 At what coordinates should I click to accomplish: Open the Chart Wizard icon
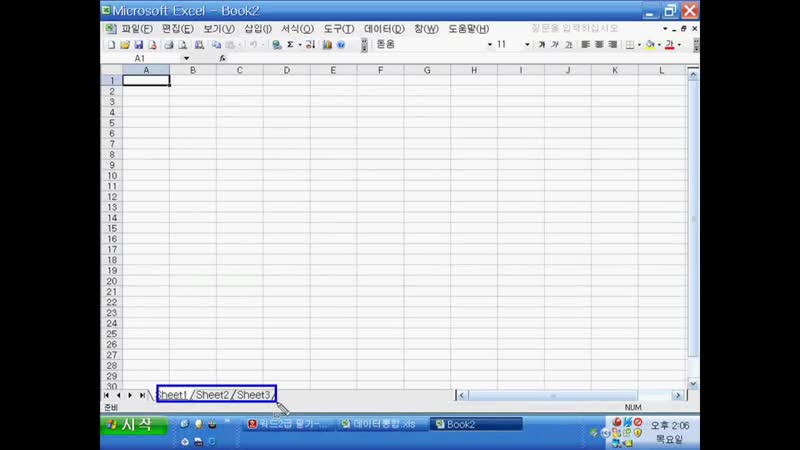pyautogui.click(x=327, y=45)
